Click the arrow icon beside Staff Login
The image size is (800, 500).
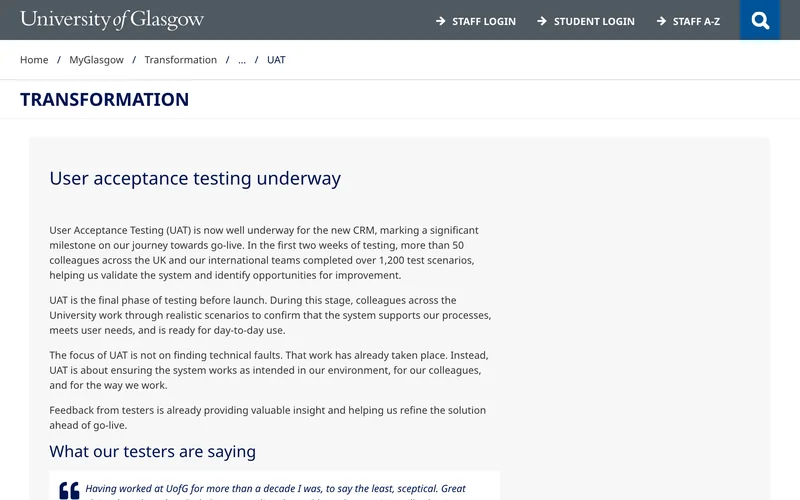pos(441,21)
